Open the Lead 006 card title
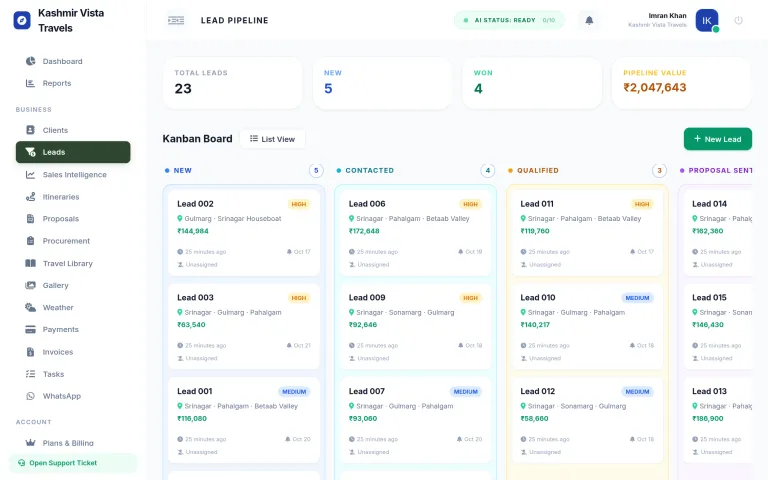 pyautogui.click(x=367, y=204)
